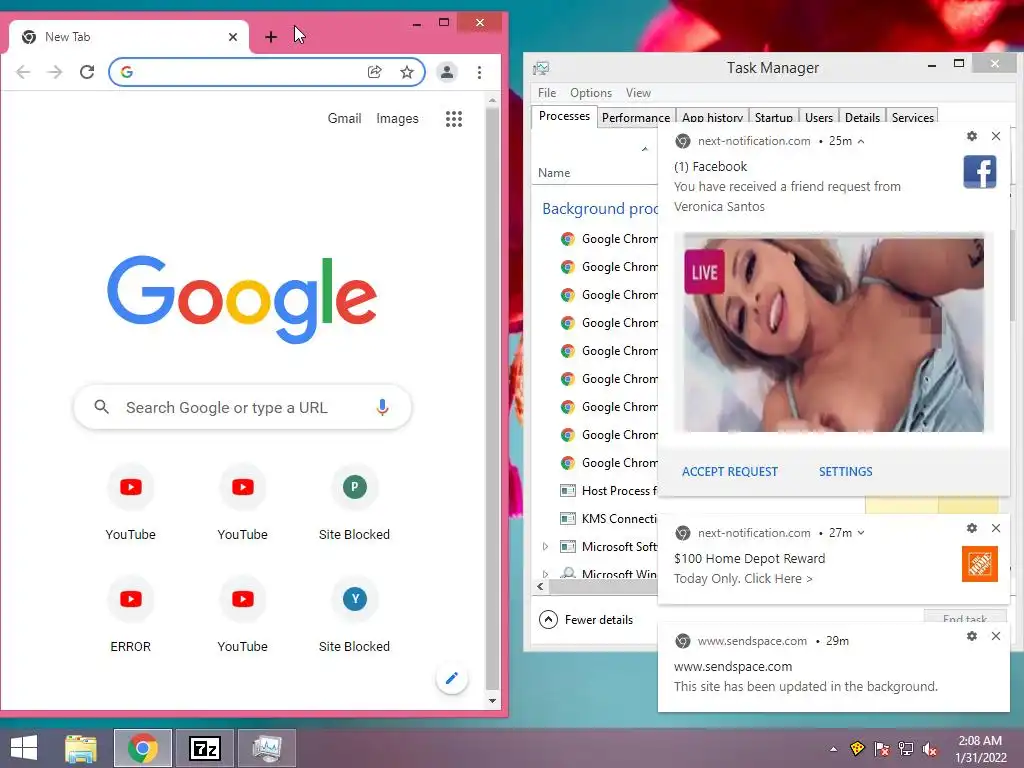This screenshot has height=768, width=1024.
Task: Click Customize Chrome pencil button
Action: coord(452,678)
